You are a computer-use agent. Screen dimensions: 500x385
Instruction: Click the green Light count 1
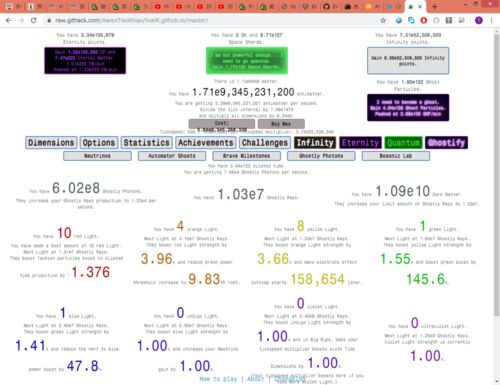pyautogui.click(x=423, y=226)
